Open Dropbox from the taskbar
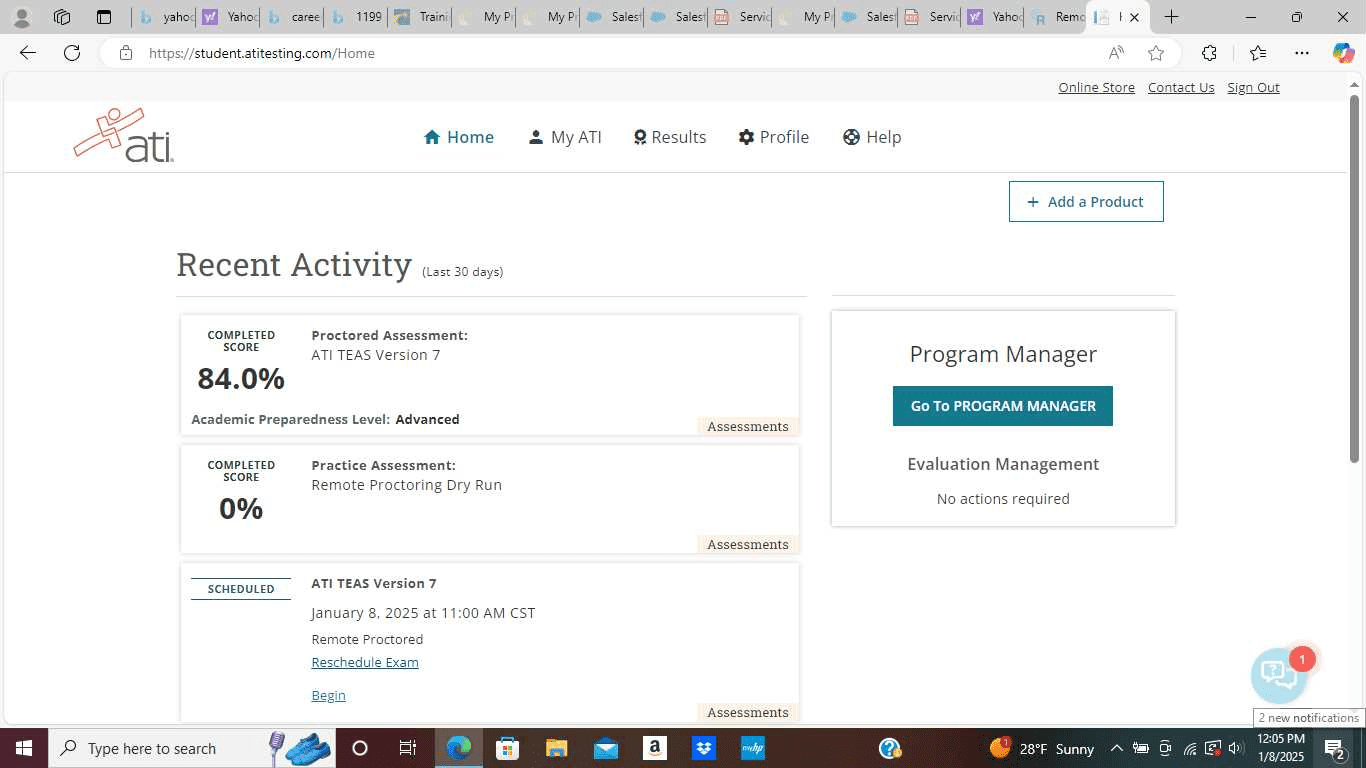Image resolution: width=1366 pixels, height=768 pixels. coord(704,748)
